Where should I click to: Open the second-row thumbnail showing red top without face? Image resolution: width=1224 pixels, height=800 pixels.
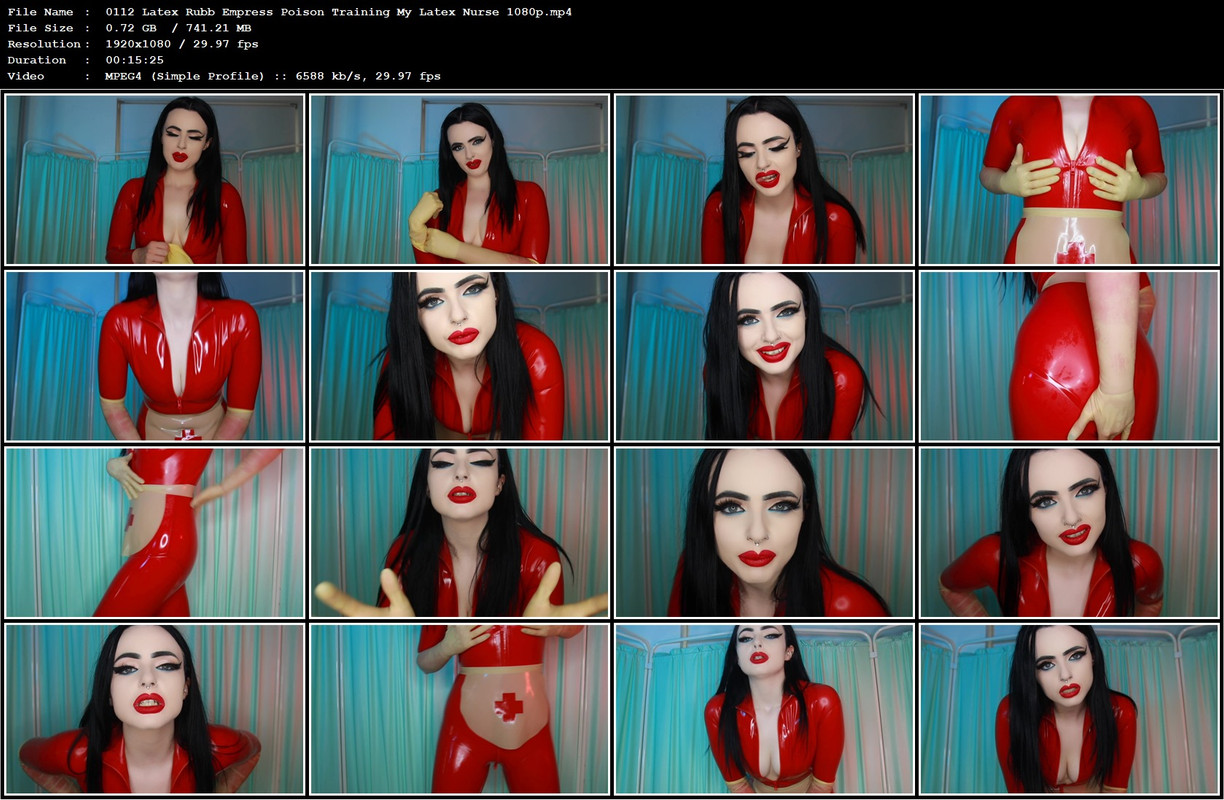155,356
